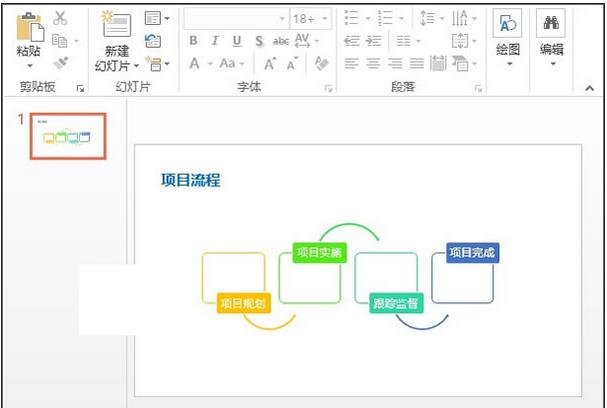Click the Drawing (绘图) shapes icon
Viewport: 607px width, 408px height.
508,25
